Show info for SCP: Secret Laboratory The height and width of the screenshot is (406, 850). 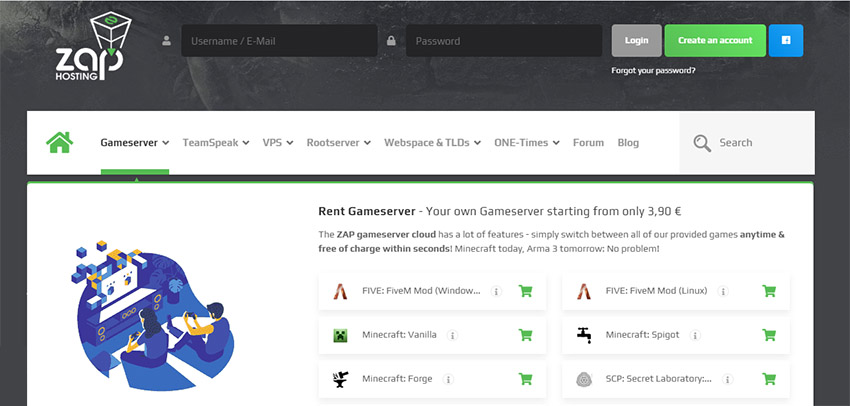[727, 379]
